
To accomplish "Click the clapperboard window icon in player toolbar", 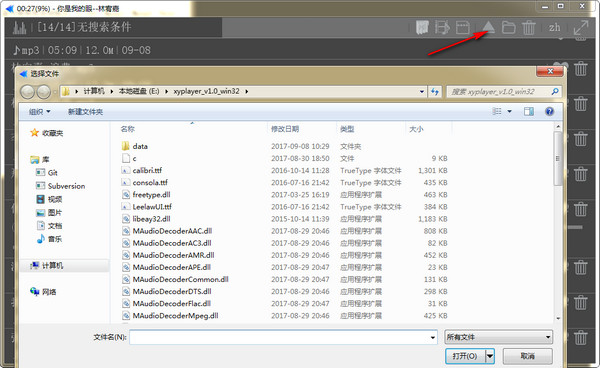I will (463, 28).
